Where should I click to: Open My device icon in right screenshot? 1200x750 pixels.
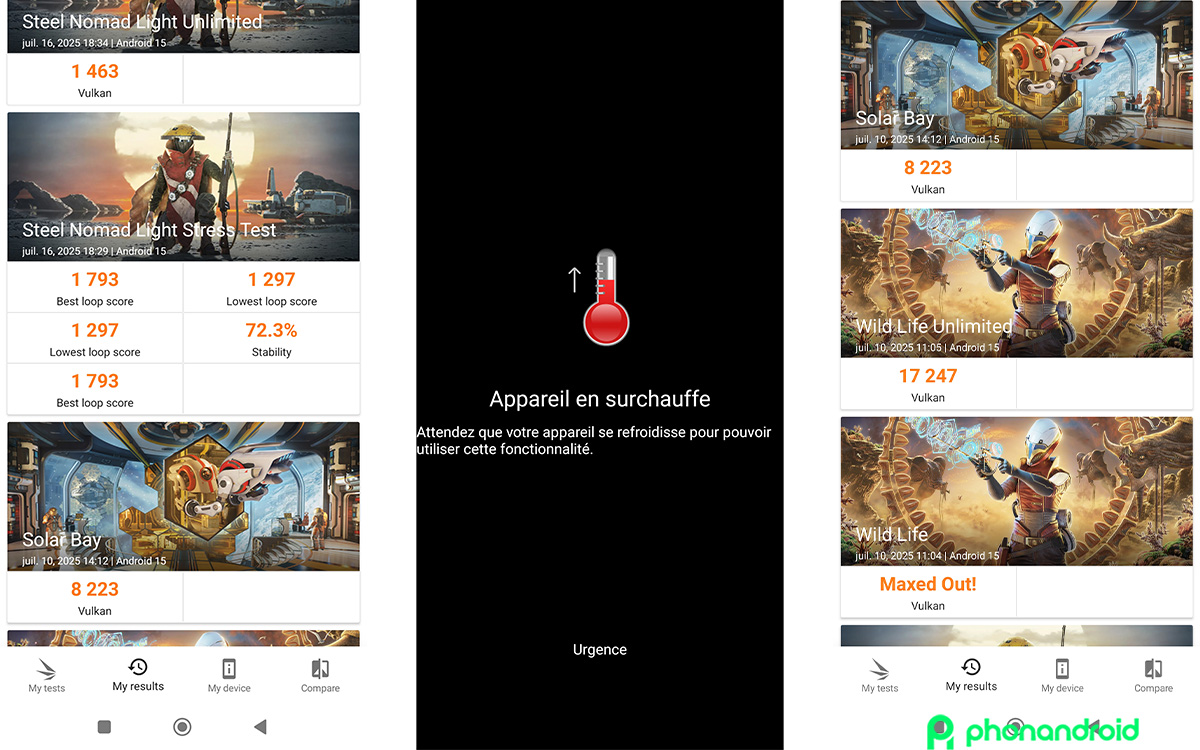1062,669
